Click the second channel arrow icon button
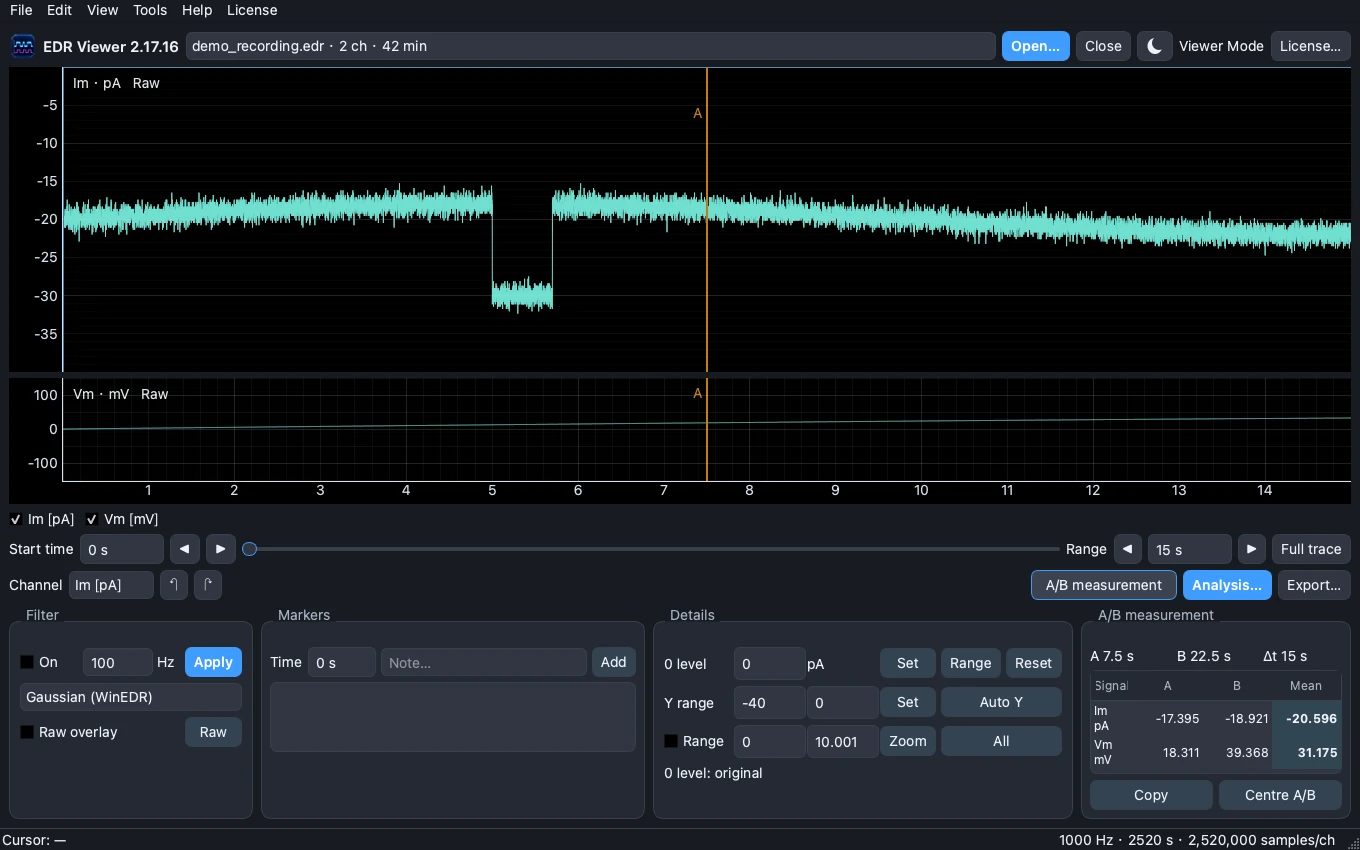This screenshot has width=1360, height=850. [208, 585]
